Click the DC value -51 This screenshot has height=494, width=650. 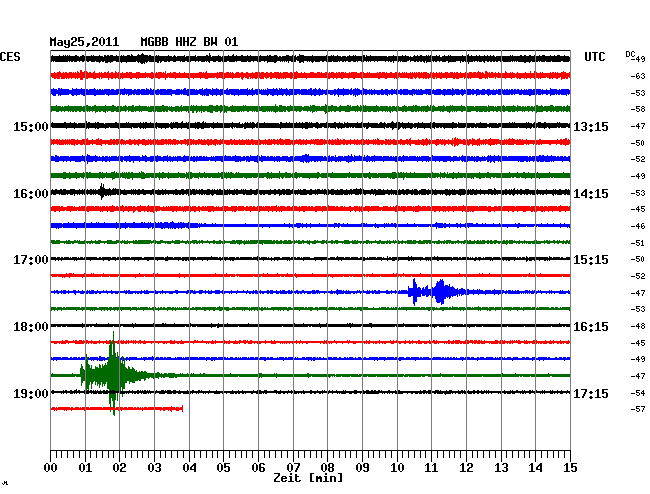[638, 243]
